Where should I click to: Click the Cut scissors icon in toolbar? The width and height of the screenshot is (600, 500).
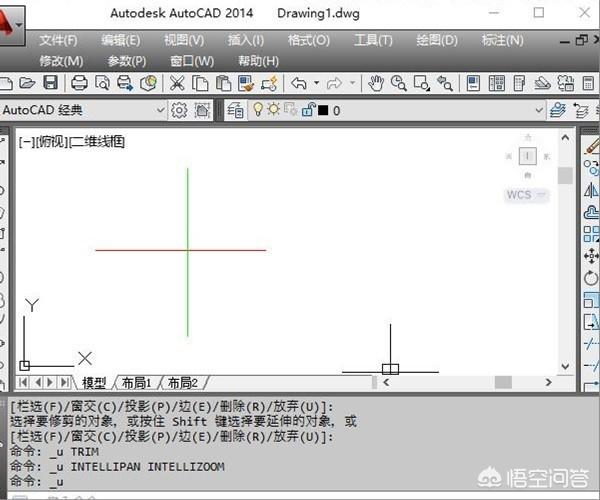coord(177,83)
